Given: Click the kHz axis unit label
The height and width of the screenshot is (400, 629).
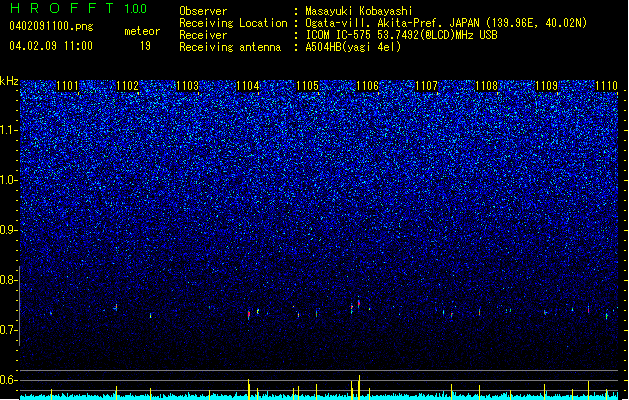Looking at the screenshot, I should 9,81.
